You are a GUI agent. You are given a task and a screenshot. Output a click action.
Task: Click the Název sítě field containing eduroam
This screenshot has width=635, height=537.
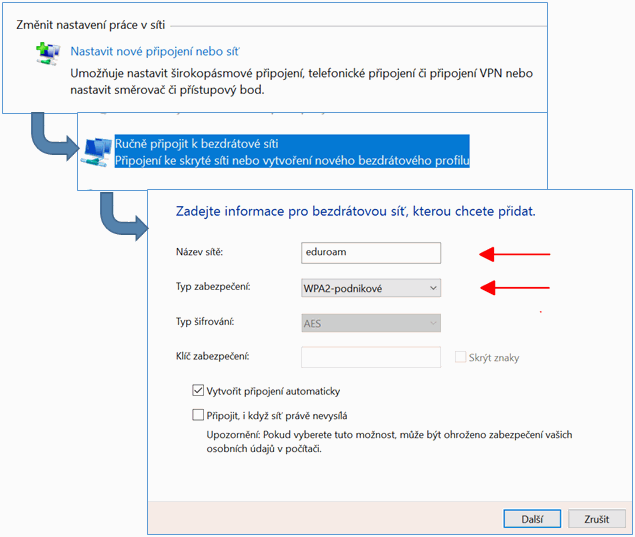(370, 254)
